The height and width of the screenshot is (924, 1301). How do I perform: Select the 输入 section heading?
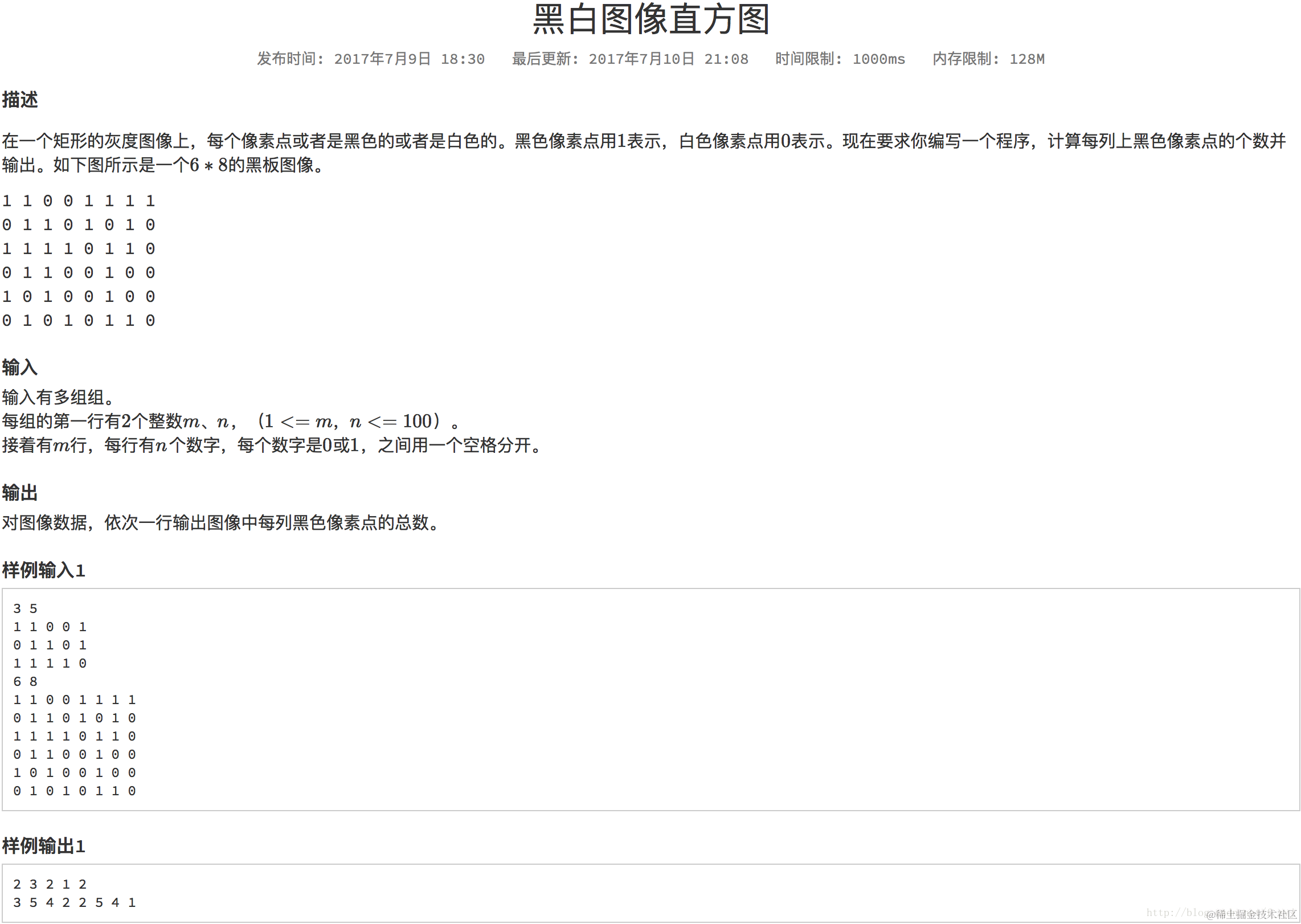[x=20, y=367]
